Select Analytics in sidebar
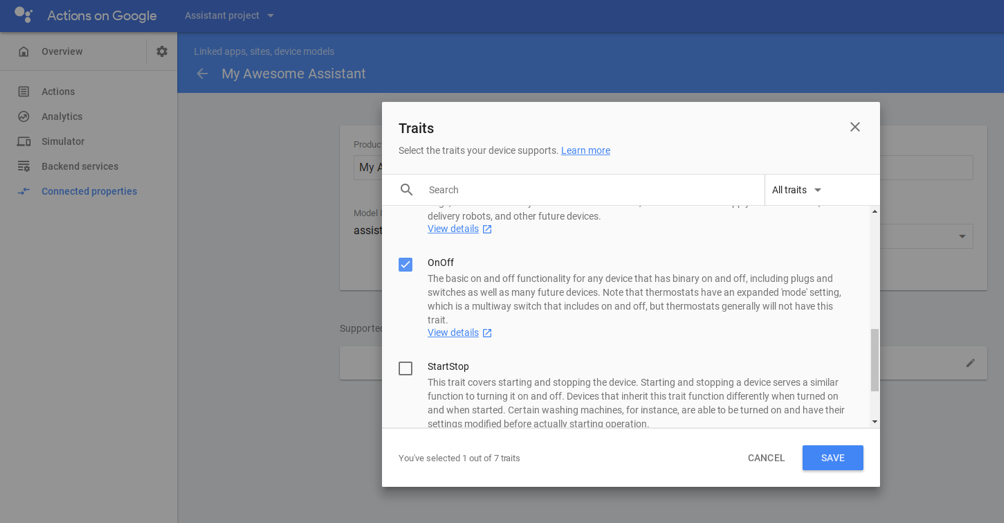The height and width of the screenshot is (523, 1004). 62,117
